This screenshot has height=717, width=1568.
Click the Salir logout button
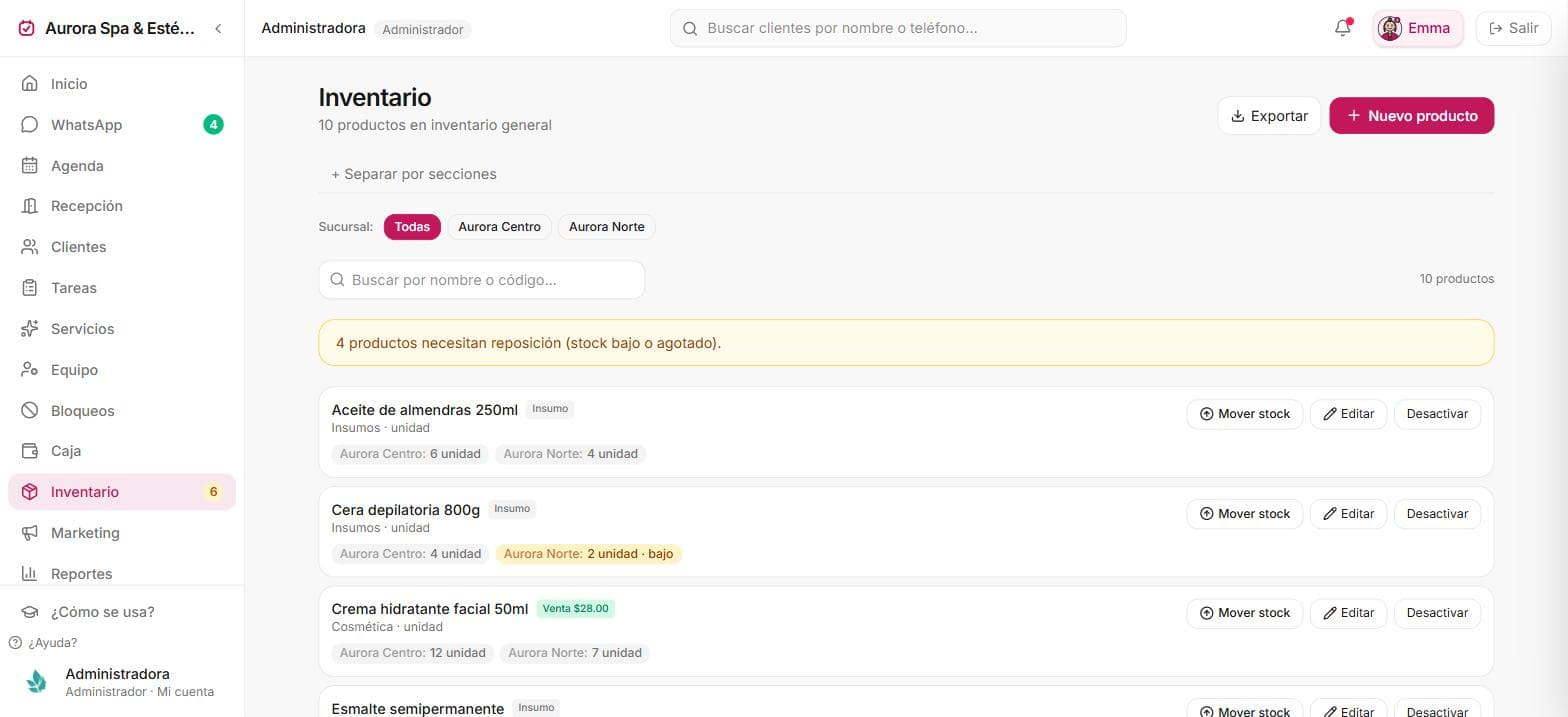pos(1513,28)
